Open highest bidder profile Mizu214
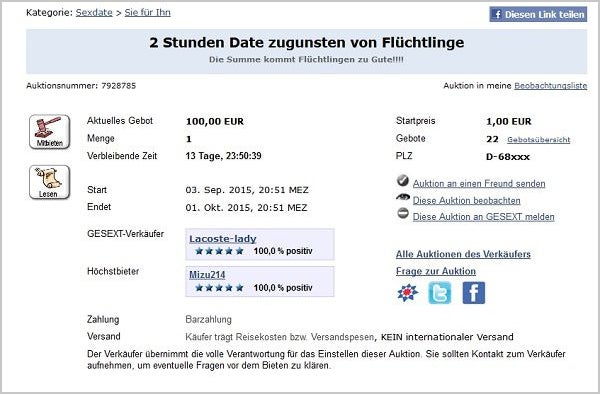 pyautogui.click(x=207, y=275)
